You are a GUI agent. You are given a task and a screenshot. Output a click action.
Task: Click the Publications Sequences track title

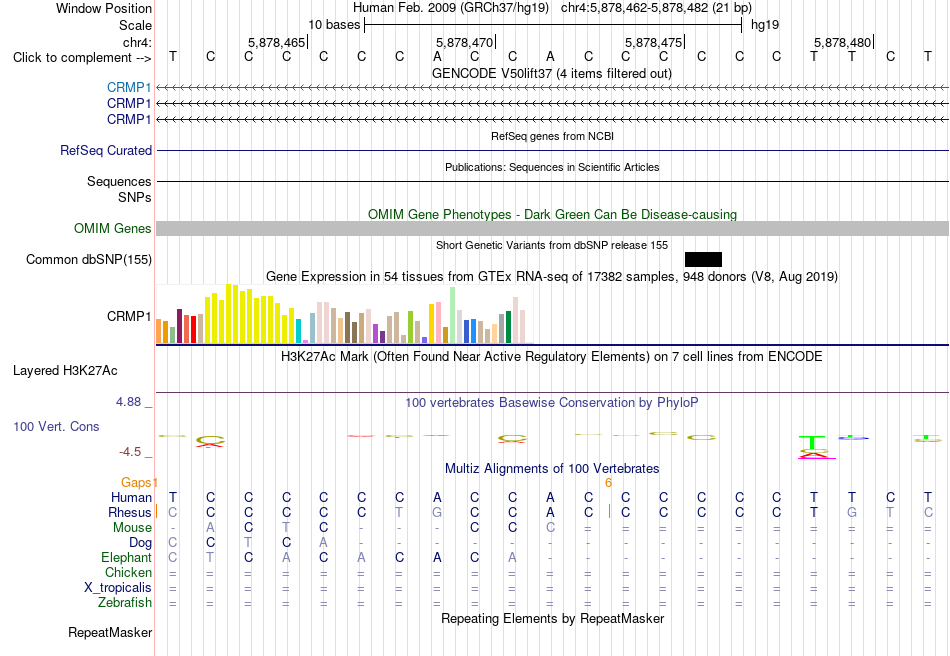coord(552,167)
